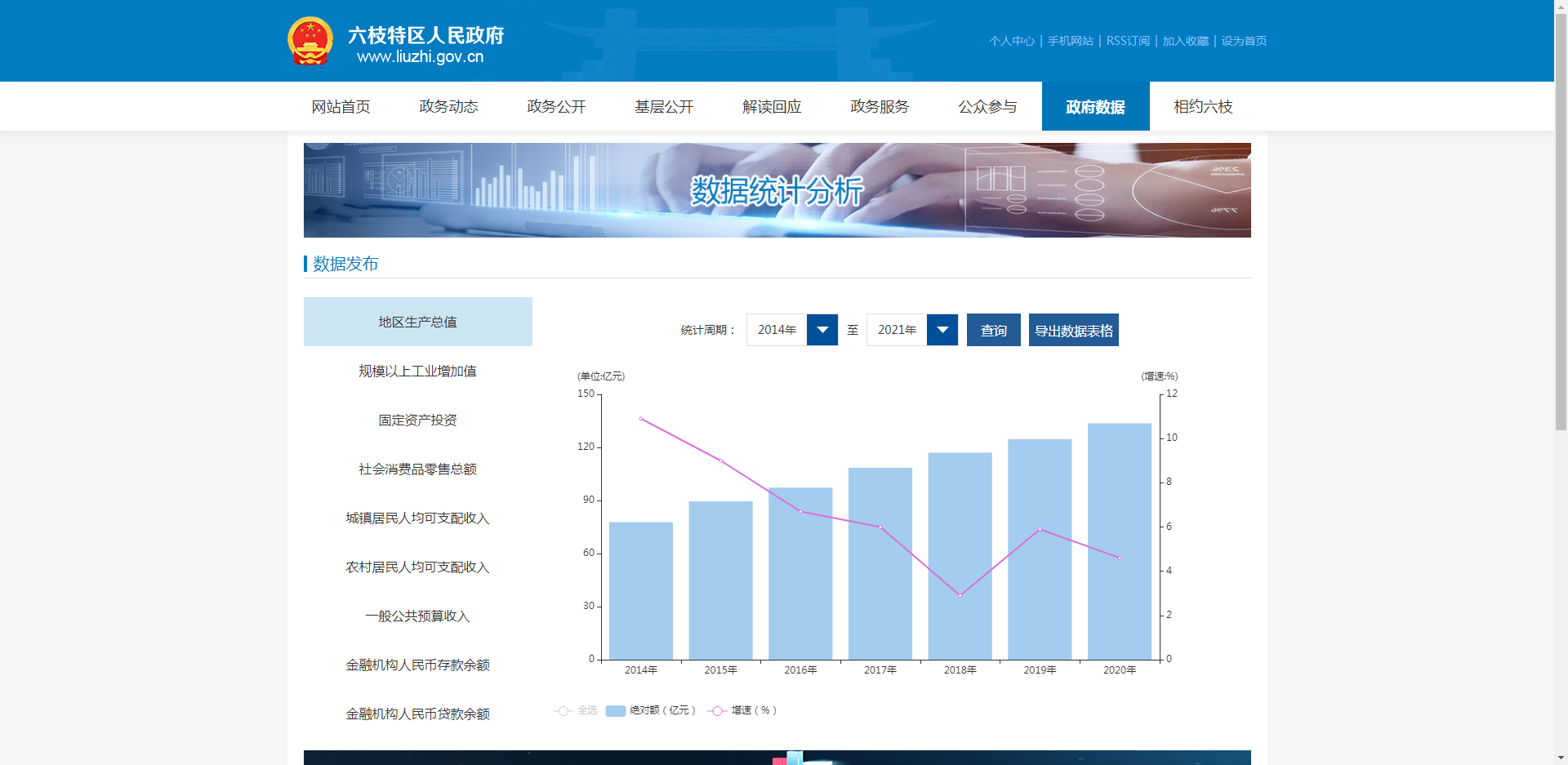The image size is (1568, 765).
Task: Open the start year dropdown arrow
Action: tap(822, 330)
